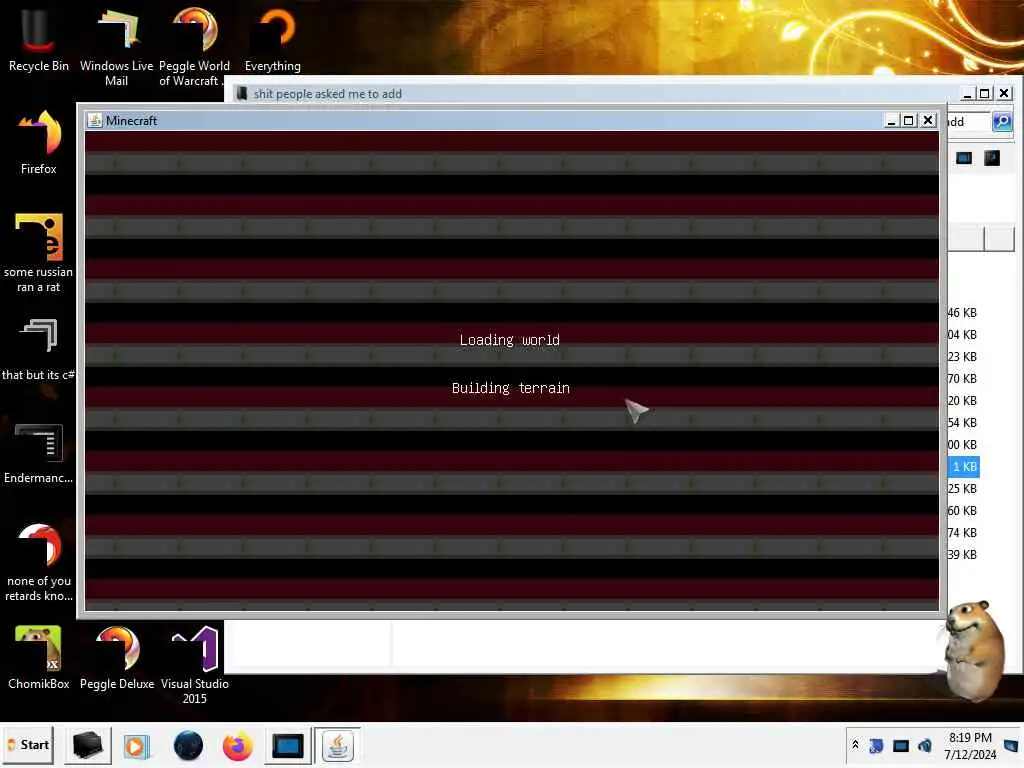Click the volume tray icon
This screenshot has height=768, width=1024.
[x=925, y=745]
